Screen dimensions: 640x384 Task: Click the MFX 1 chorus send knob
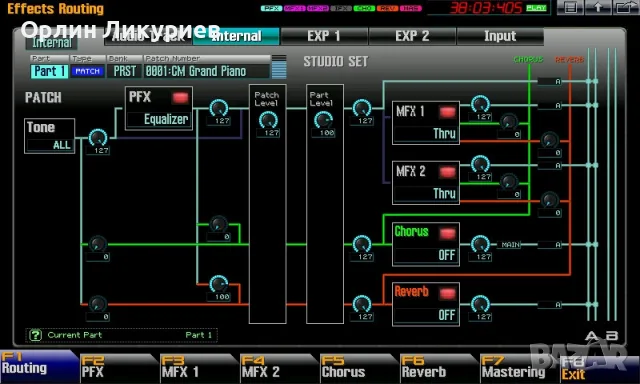(509, 122)
